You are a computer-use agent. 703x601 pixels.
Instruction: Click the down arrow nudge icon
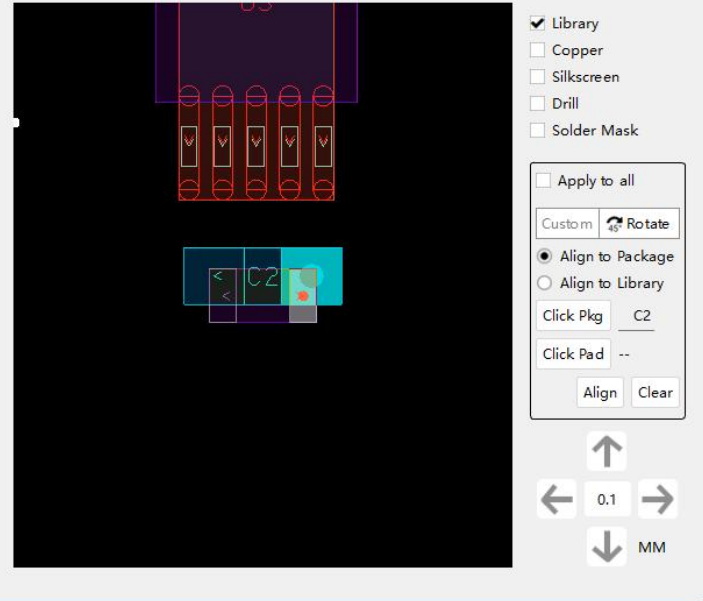tap(607, 546)
